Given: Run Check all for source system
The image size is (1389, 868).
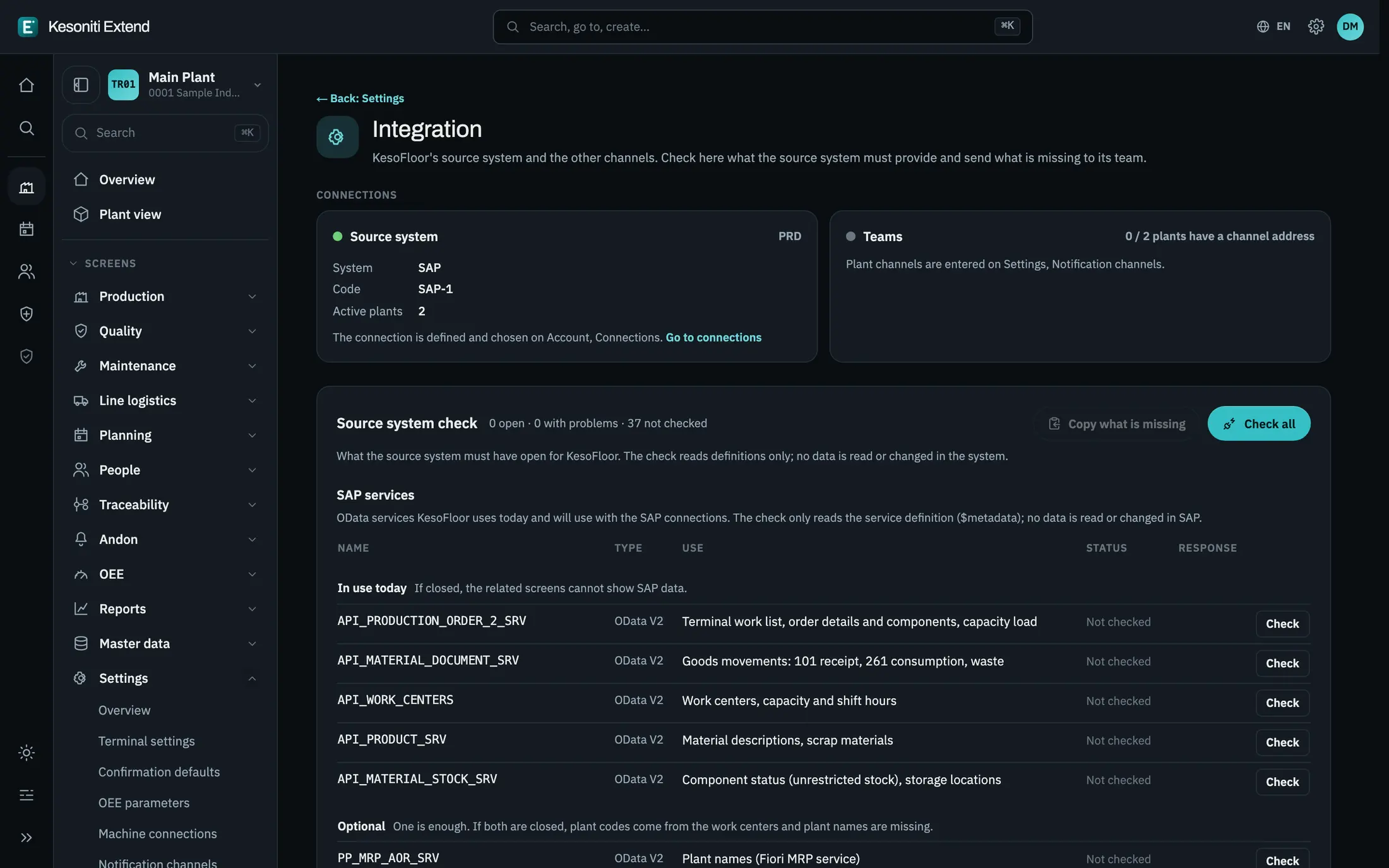Looking at the screenshot, I should click(1259, 424).
